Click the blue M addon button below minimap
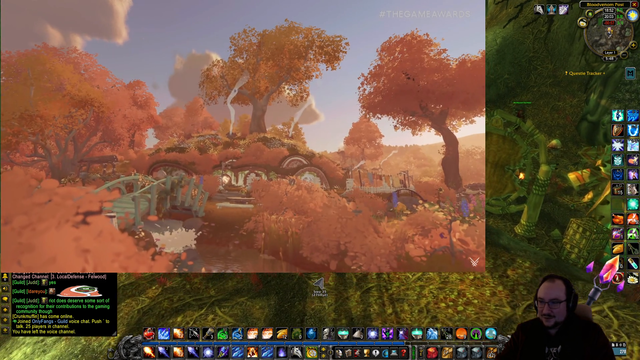 631,73
